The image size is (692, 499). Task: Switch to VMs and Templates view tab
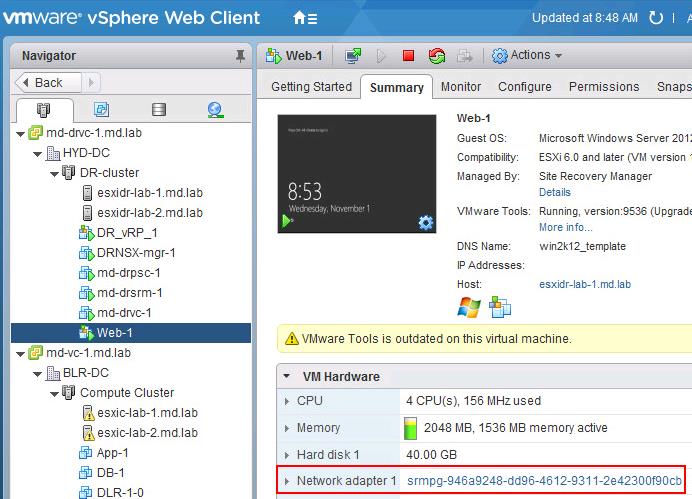pyautogui.click(x=102, y=109)
